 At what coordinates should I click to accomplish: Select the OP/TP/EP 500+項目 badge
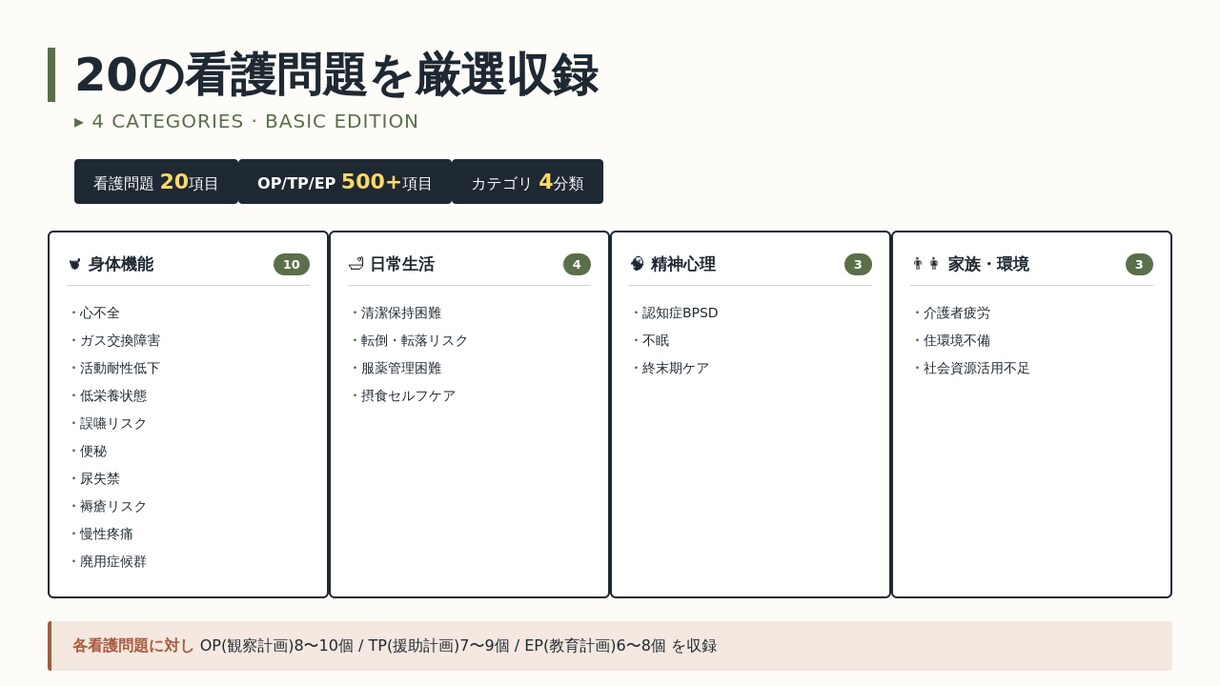pyautogui.click(x=345, y=182)
